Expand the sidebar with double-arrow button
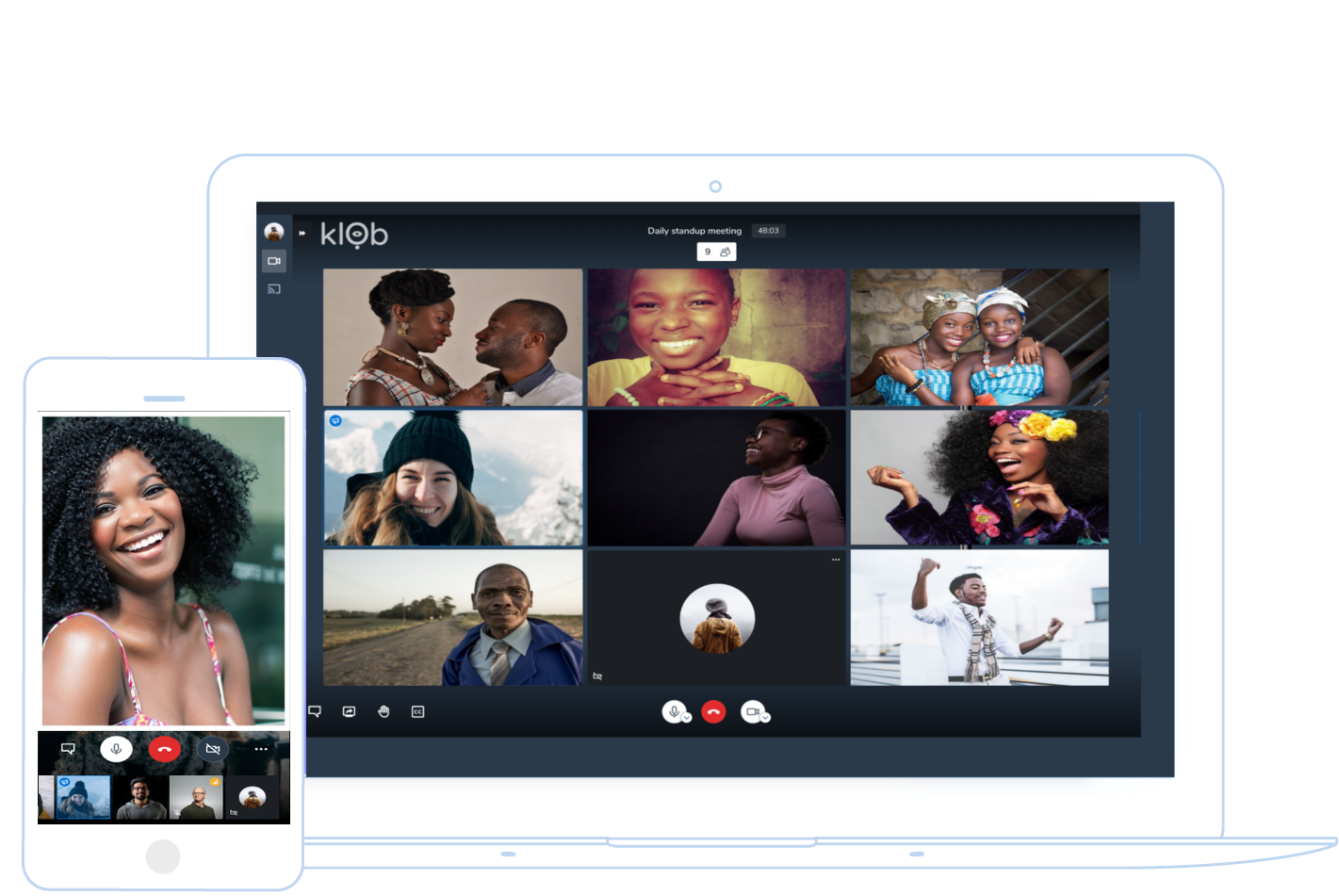The image size is (1339, 896). tap(302, 233)
